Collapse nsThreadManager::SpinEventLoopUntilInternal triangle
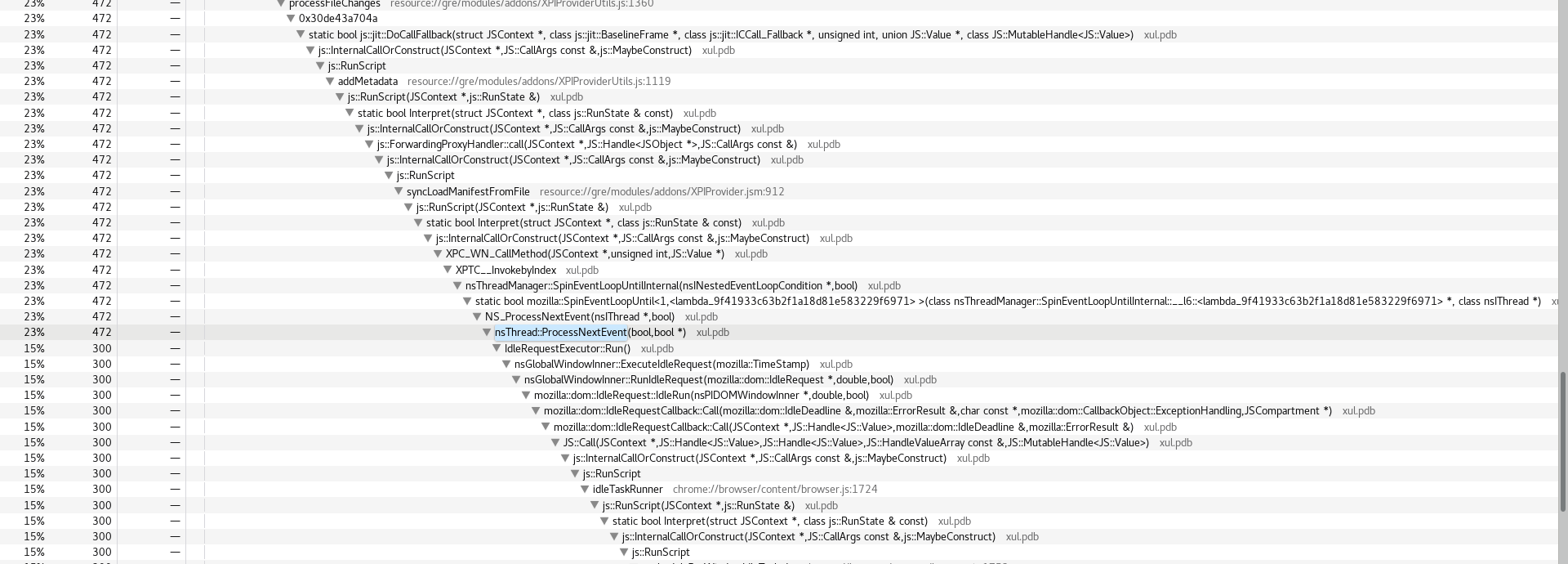Image resolution: width=1568 pixels, height=564 pixels. pyautogui.click(x=457, y=285)
